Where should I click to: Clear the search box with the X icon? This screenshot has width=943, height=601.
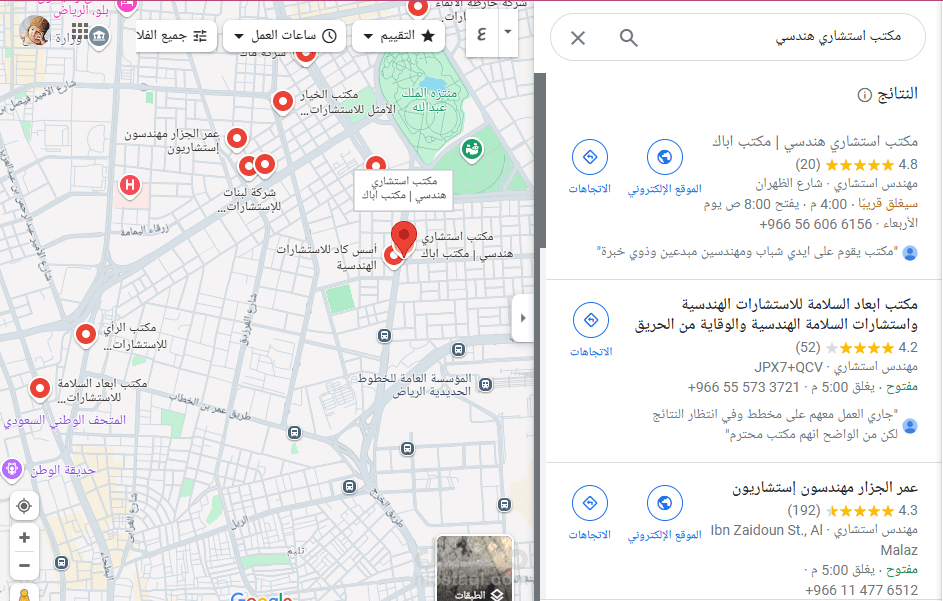(578, 38)
